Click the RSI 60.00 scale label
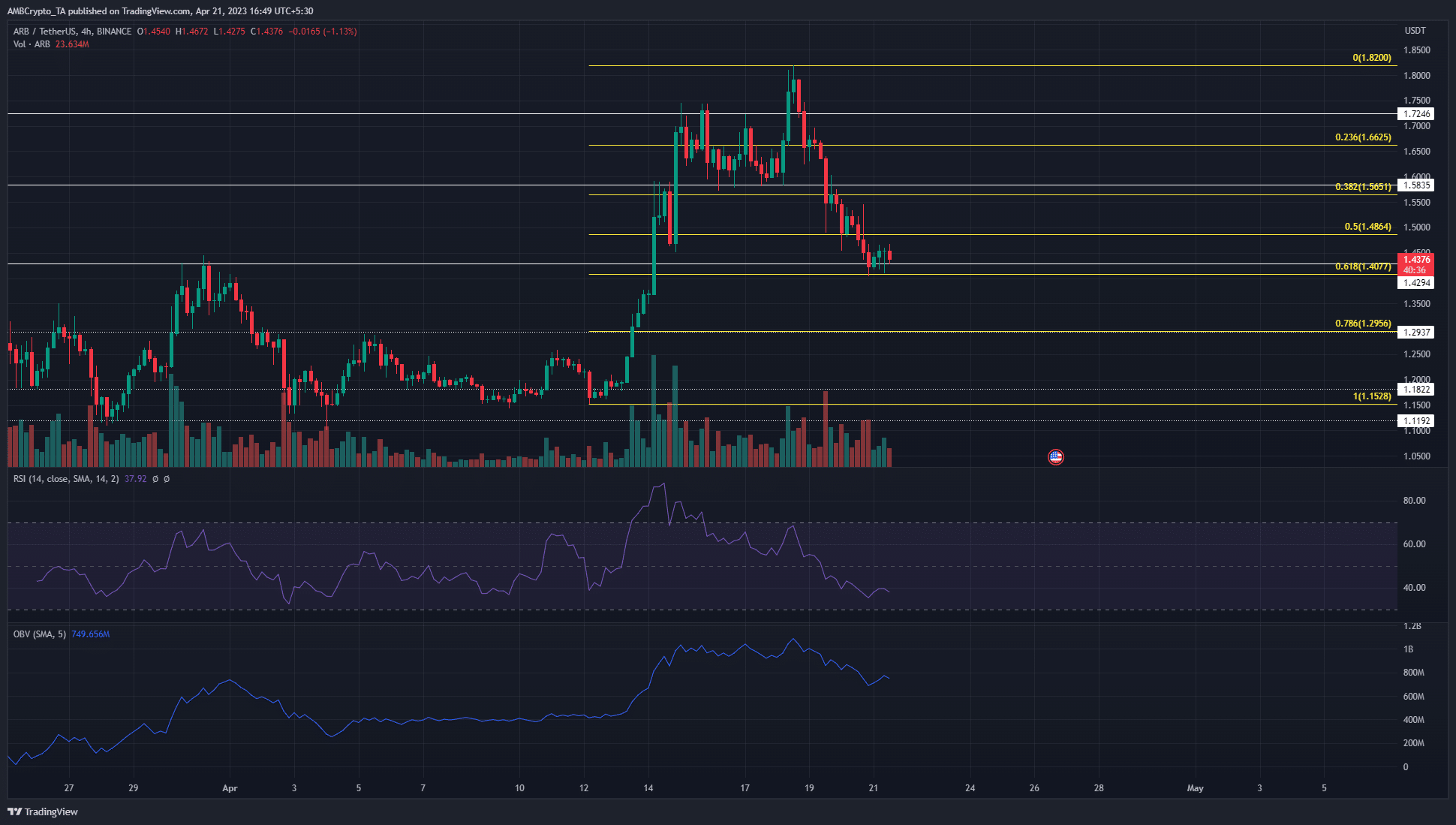1456x825 pixels. click(1414, 544)
